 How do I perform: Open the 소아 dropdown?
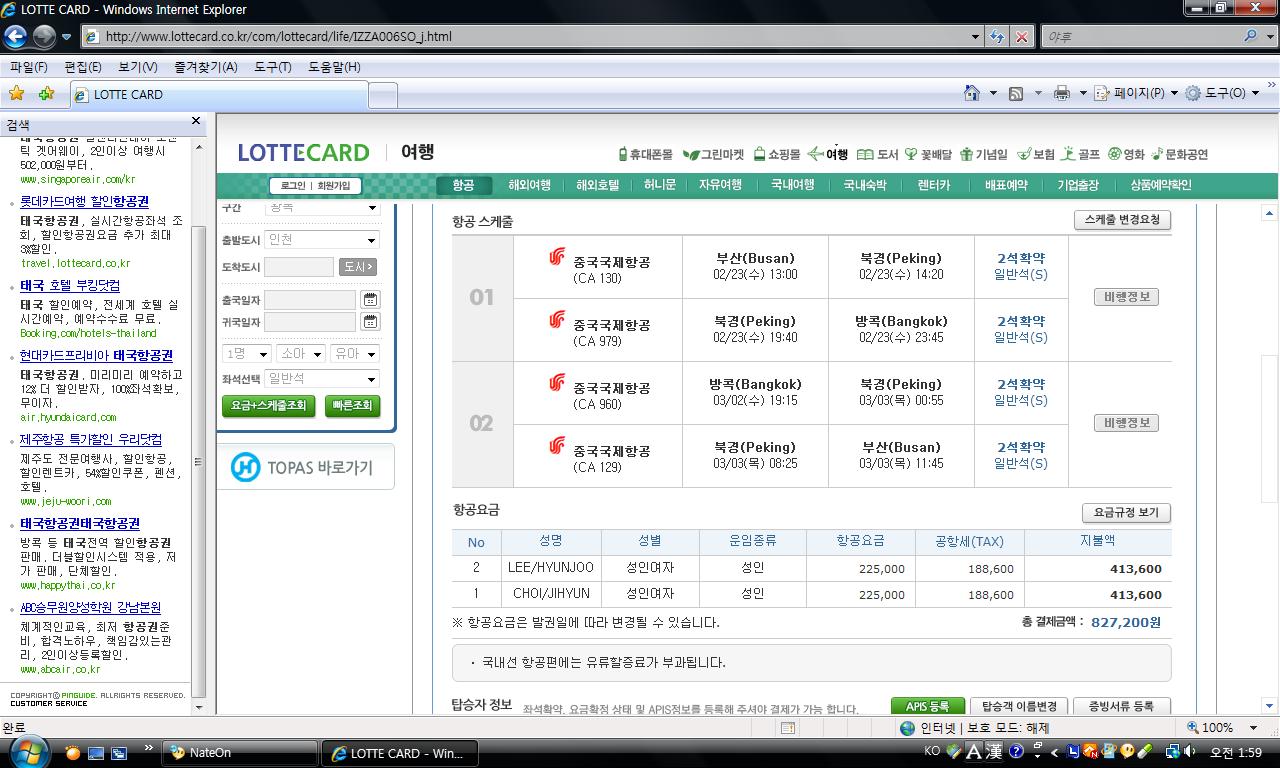click(301, 354)
